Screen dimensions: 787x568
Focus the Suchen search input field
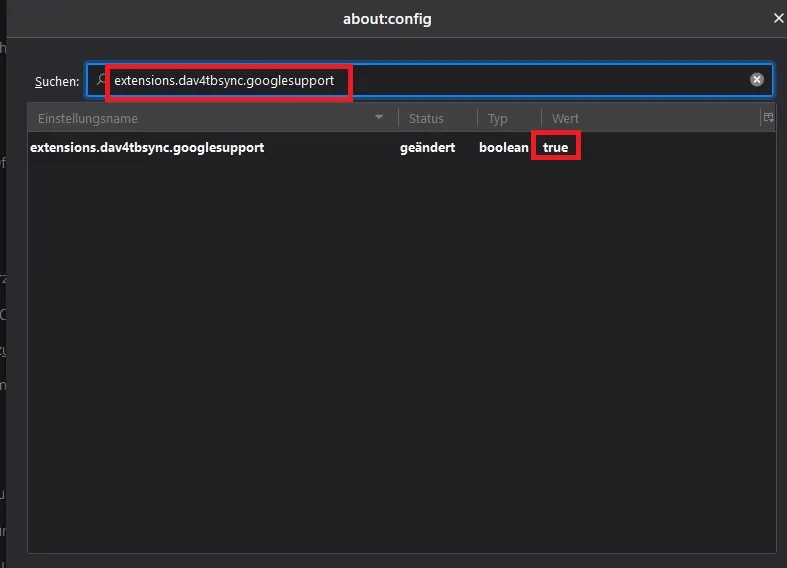coord(429,80)
